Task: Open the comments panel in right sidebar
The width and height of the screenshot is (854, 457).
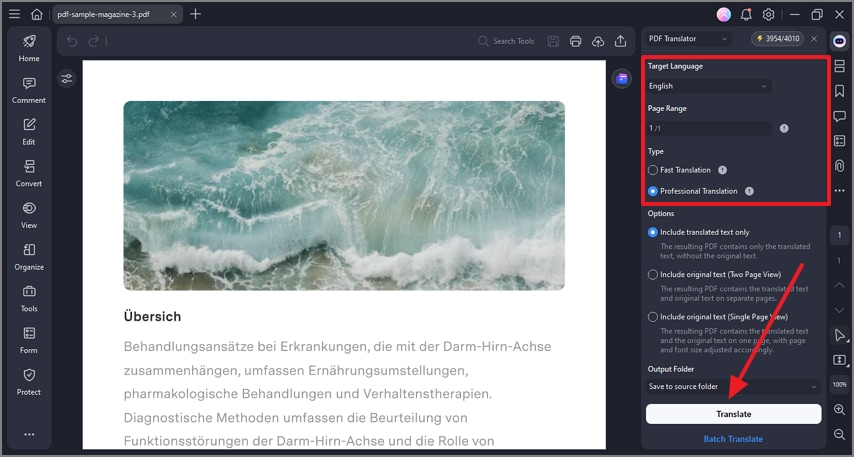Action: 839,116
